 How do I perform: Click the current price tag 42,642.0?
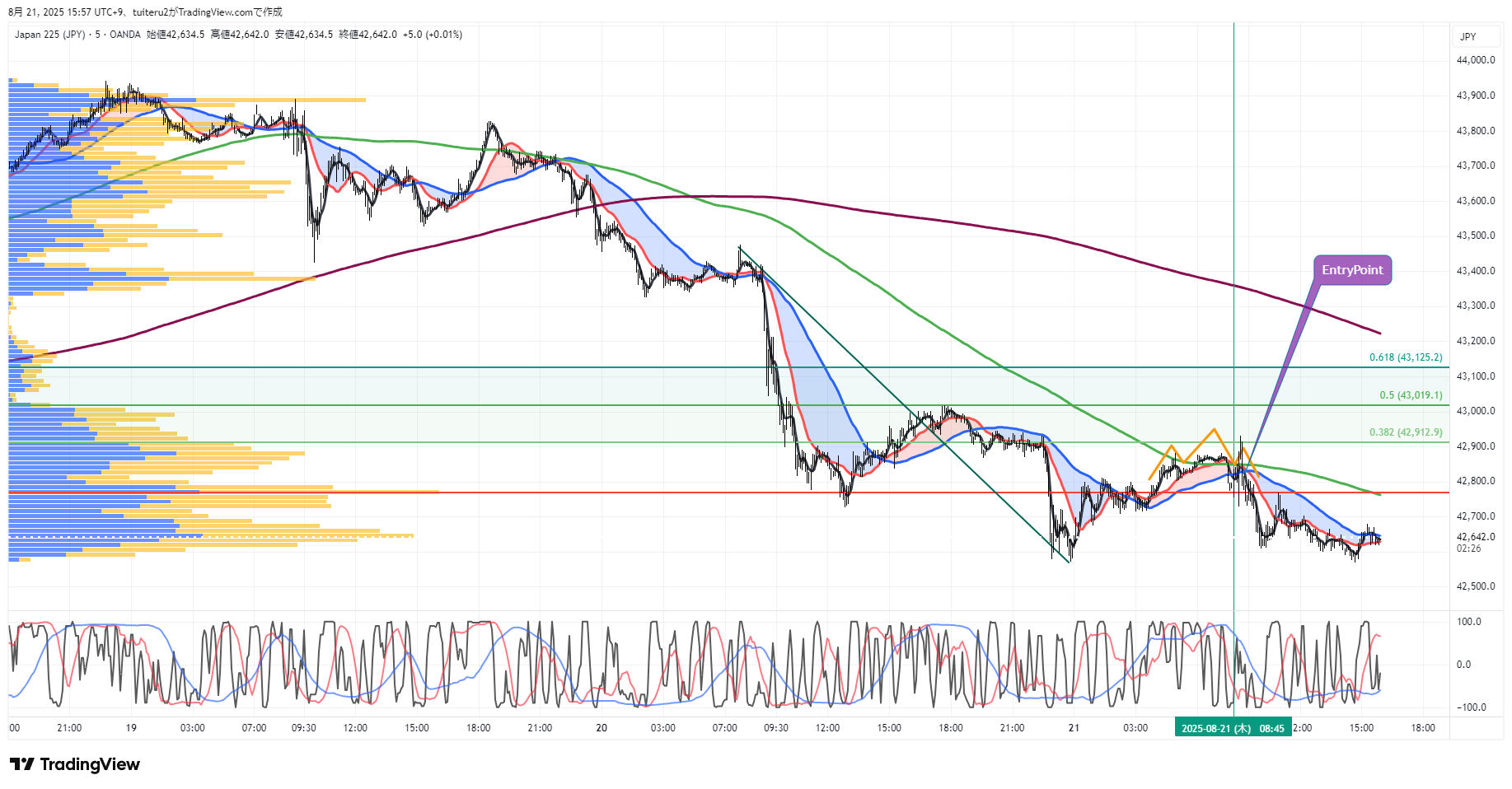point(1475,537)
